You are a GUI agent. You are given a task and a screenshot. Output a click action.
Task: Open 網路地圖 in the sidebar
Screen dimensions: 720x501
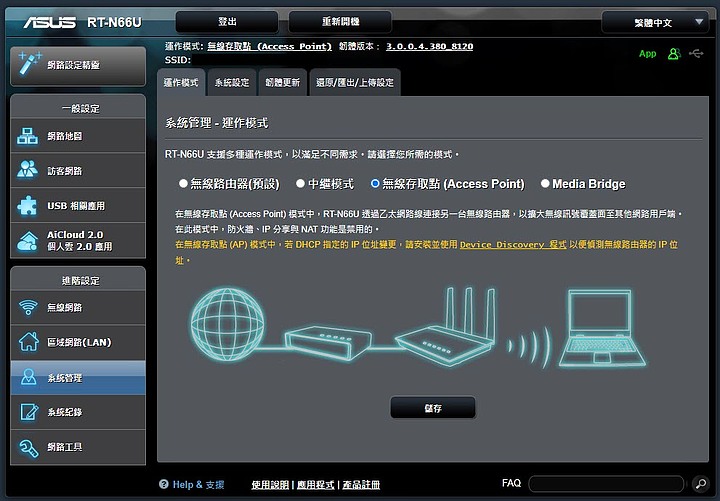point(78,136)
